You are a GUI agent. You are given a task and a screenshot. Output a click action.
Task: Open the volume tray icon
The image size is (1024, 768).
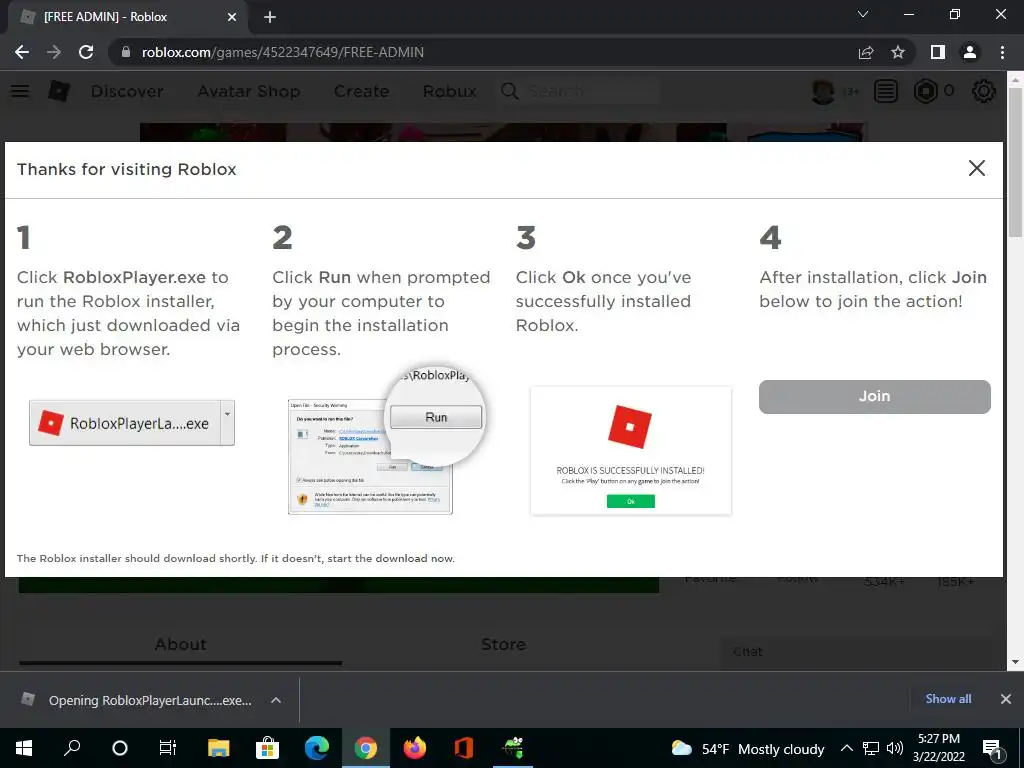click(895, 749)
